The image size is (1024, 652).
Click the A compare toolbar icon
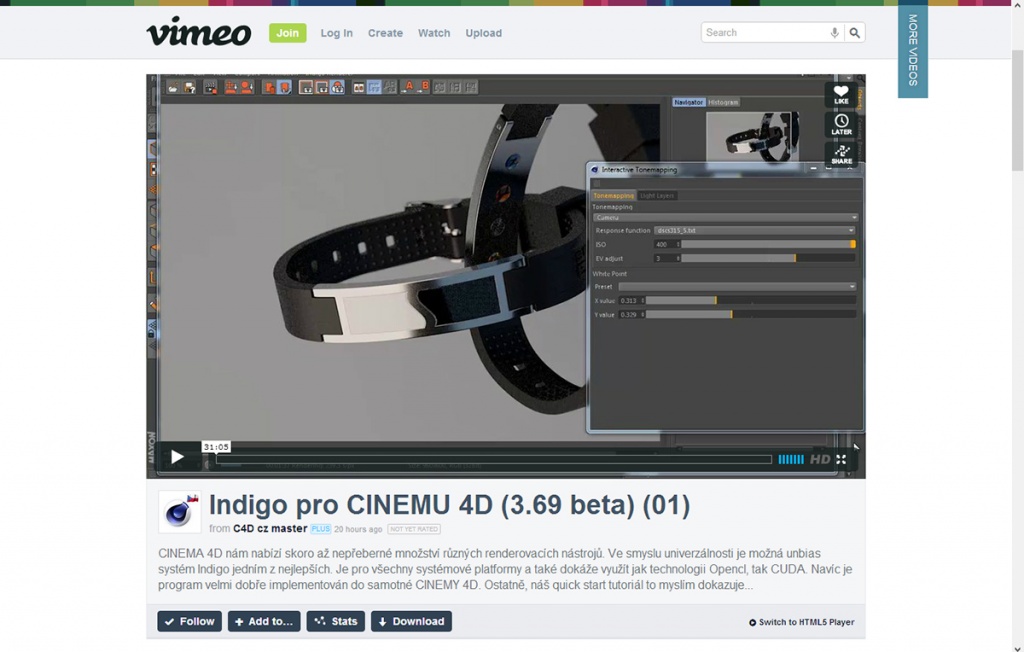click(408, 86)
